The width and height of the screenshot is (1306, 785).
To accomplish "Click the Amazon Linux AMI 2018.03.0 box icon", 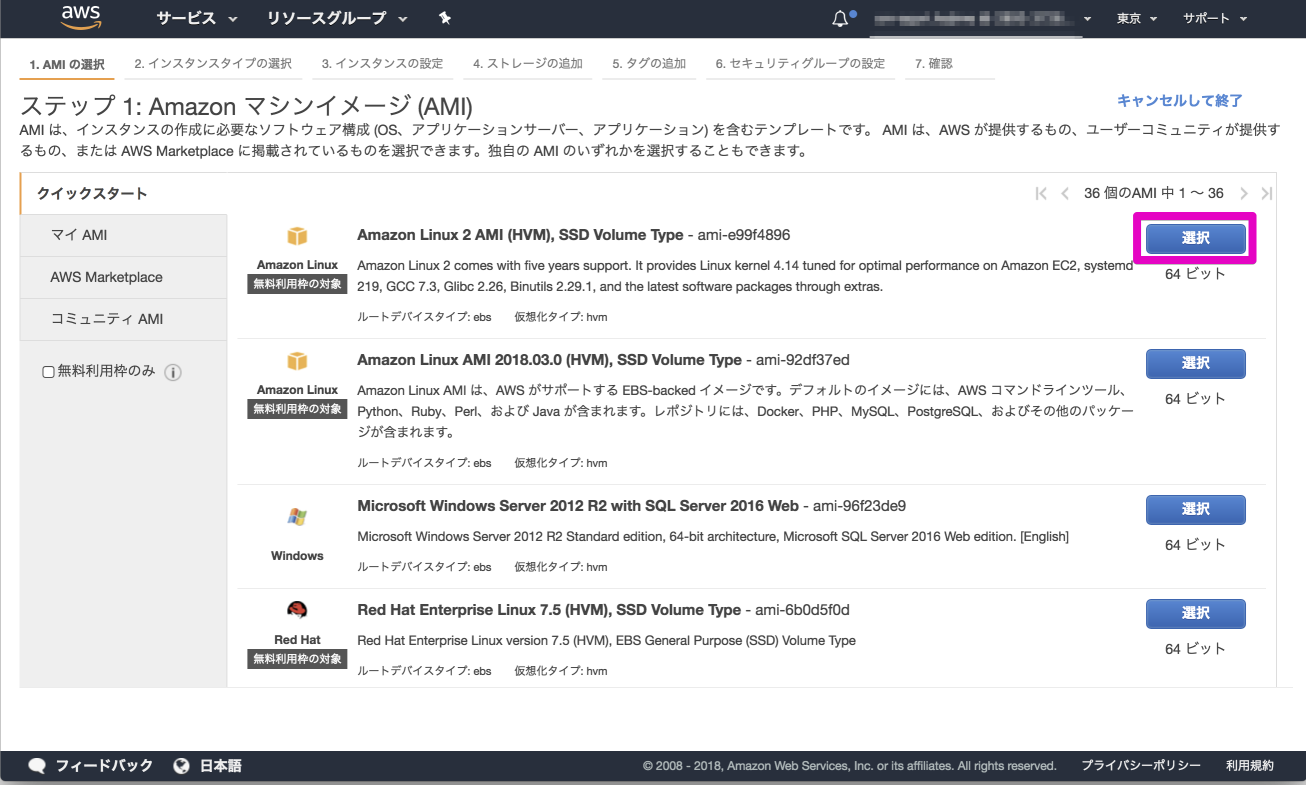I will pos(297,361).
